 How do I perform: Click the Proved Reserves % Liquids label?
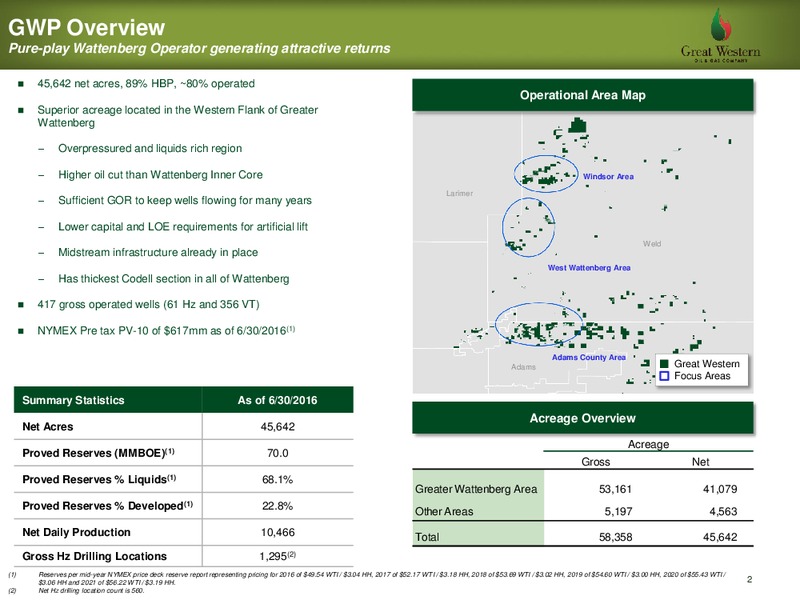click(99, 480)
